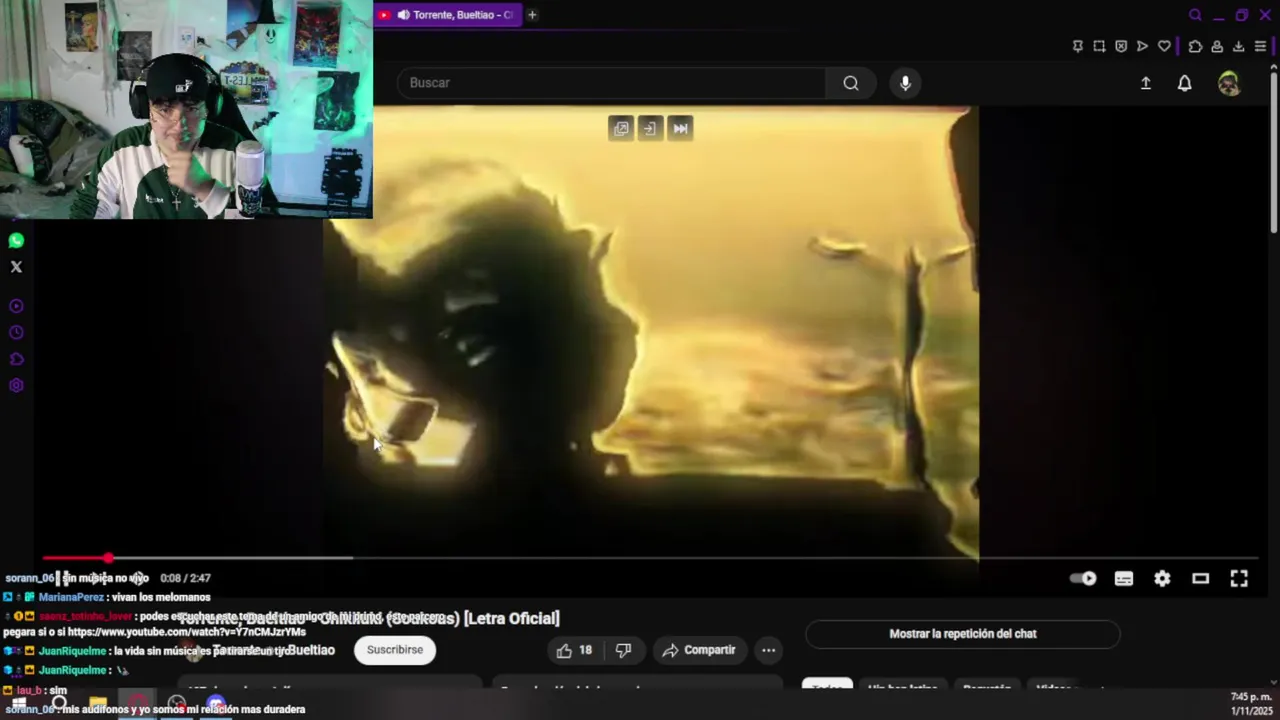
Task: Open the extensions puzzle icon
Action: click(1195, 46)
